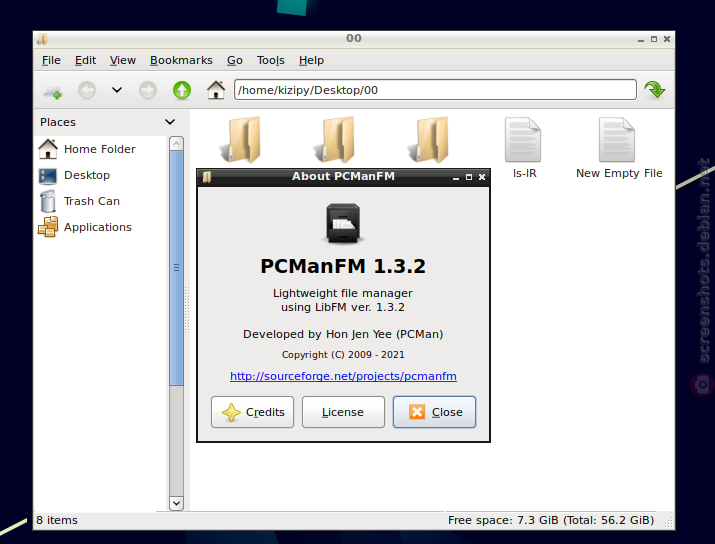715x544 pixels.
Task: Click the Copyright (C) 2009 - 2021 text
Action: 343,355
